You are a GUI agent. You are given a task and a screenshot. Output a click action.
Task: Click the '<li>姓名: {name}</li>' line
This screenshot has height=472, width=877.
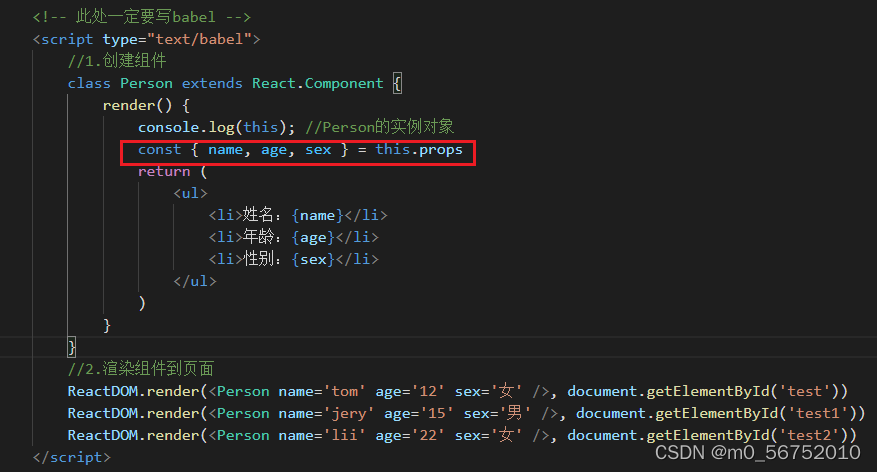point(298,215)
